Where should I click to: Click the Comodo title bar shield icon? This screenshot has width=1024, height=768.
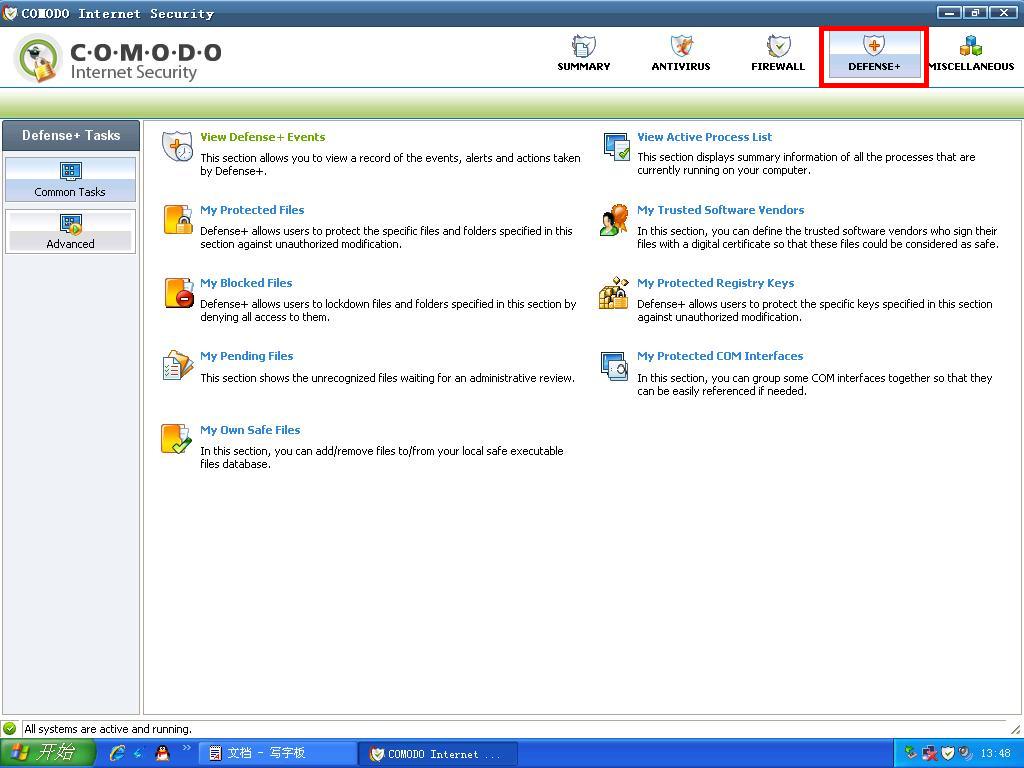[10, 13]
